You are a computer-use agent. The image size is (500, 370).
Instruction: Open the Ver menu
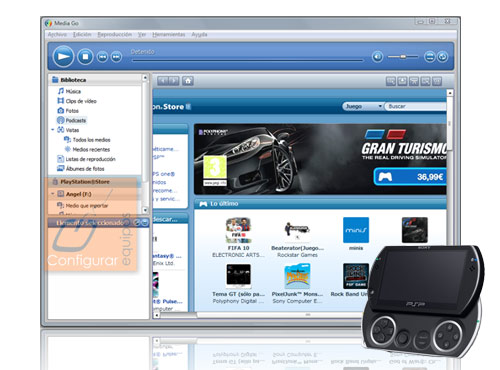(x=142, y=35)
